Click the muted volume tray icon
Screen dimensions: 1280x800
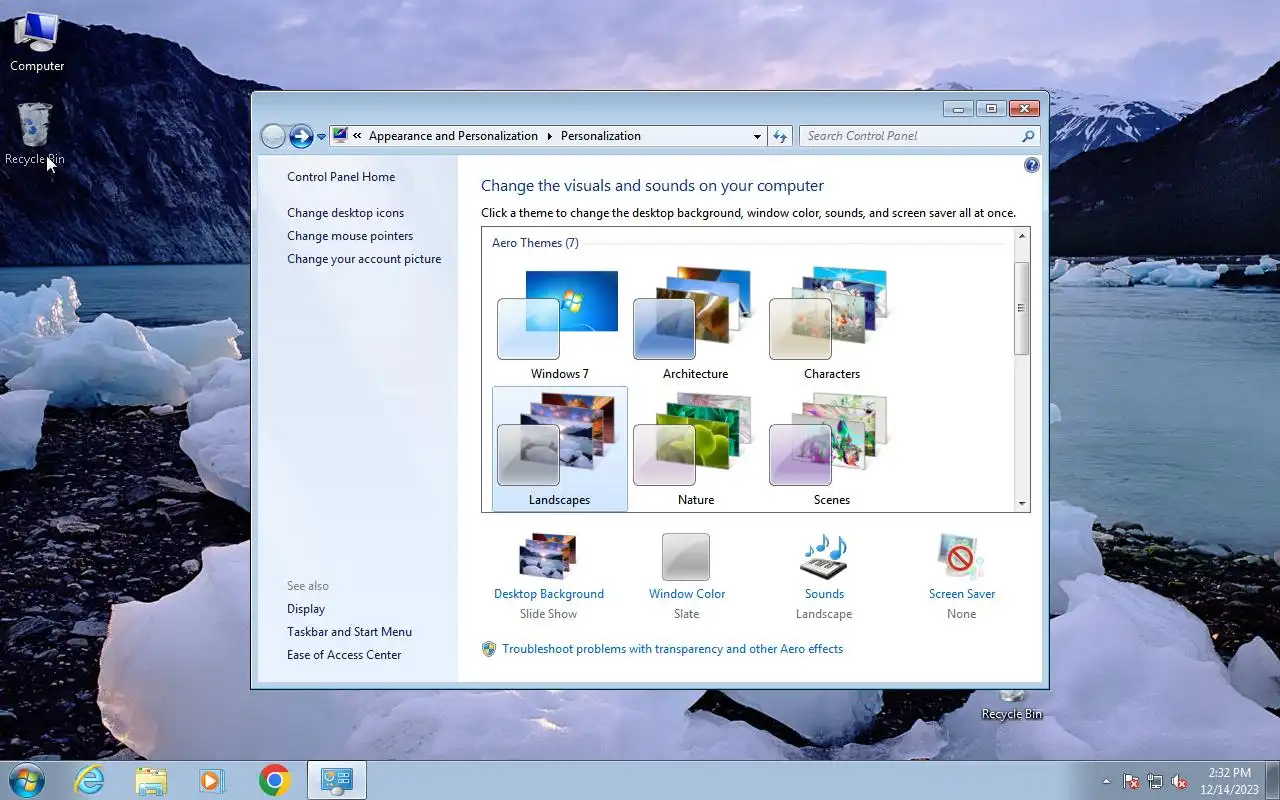(x=1179, y=782)
